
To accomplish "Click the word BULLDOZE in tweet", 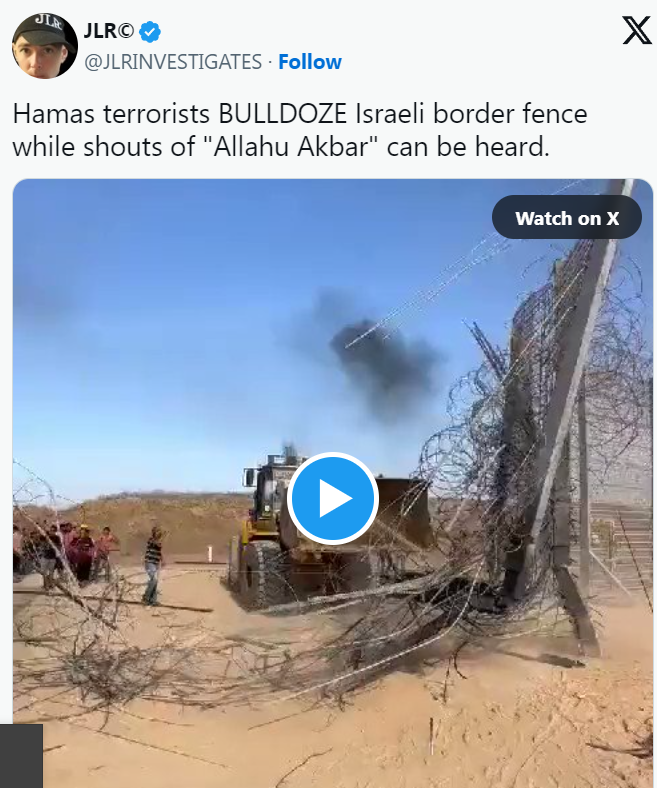I will click(x=283, y=114).
